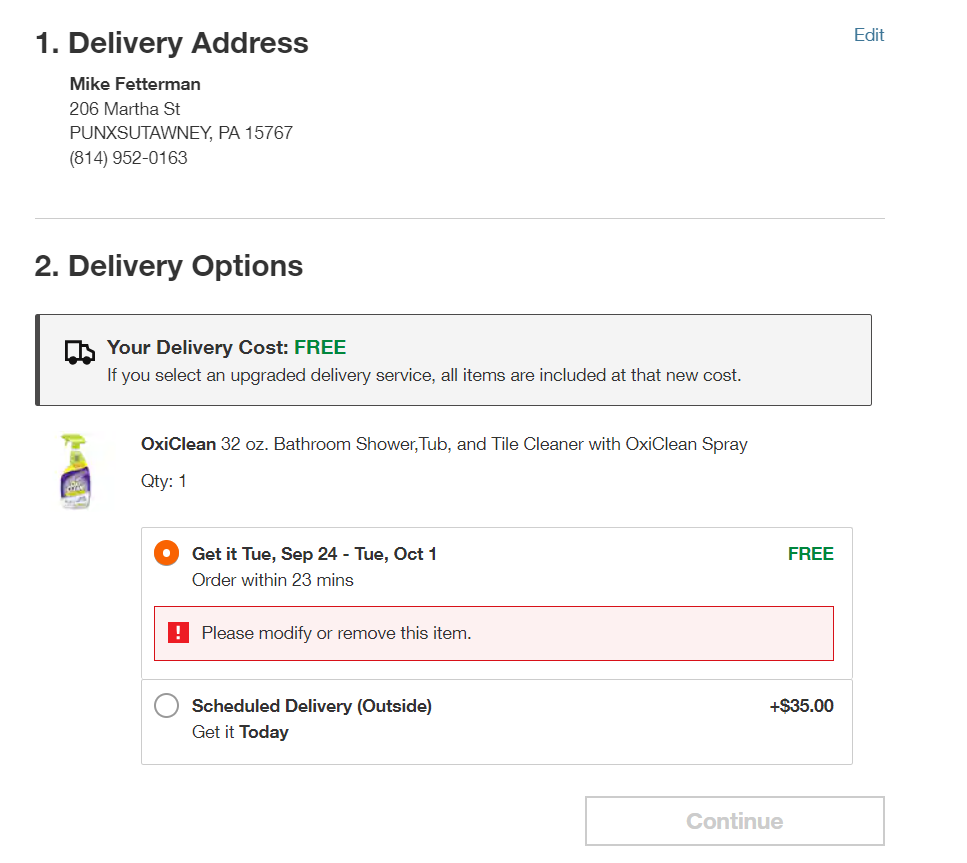Click the Delivery Options section heading
Viewport: 967px width, 863px height.
[x=169, y=266]
